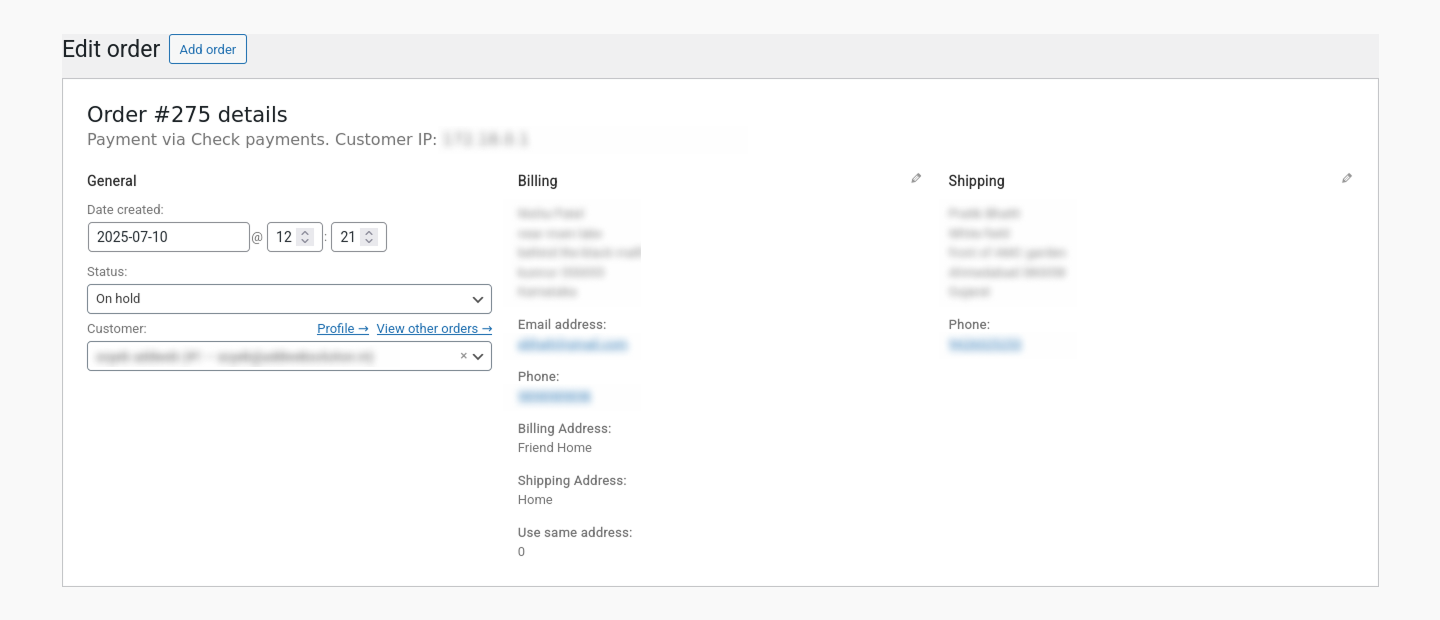Click the Order #275 details heading
The image size is (1440, 620).
point(187,115)
